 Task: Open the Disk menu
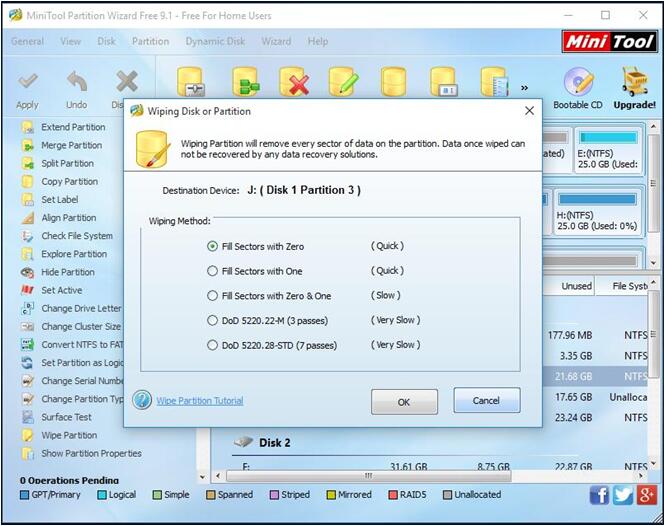[106, 42]
